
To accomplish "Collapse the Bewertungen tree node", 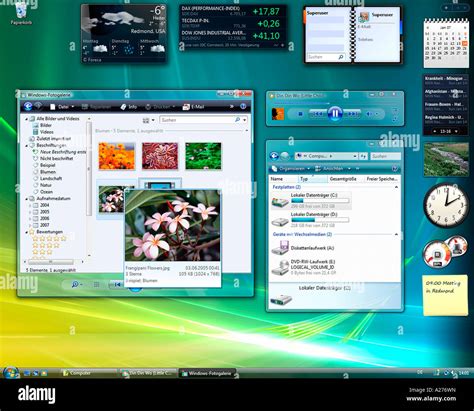I will 27,232.
